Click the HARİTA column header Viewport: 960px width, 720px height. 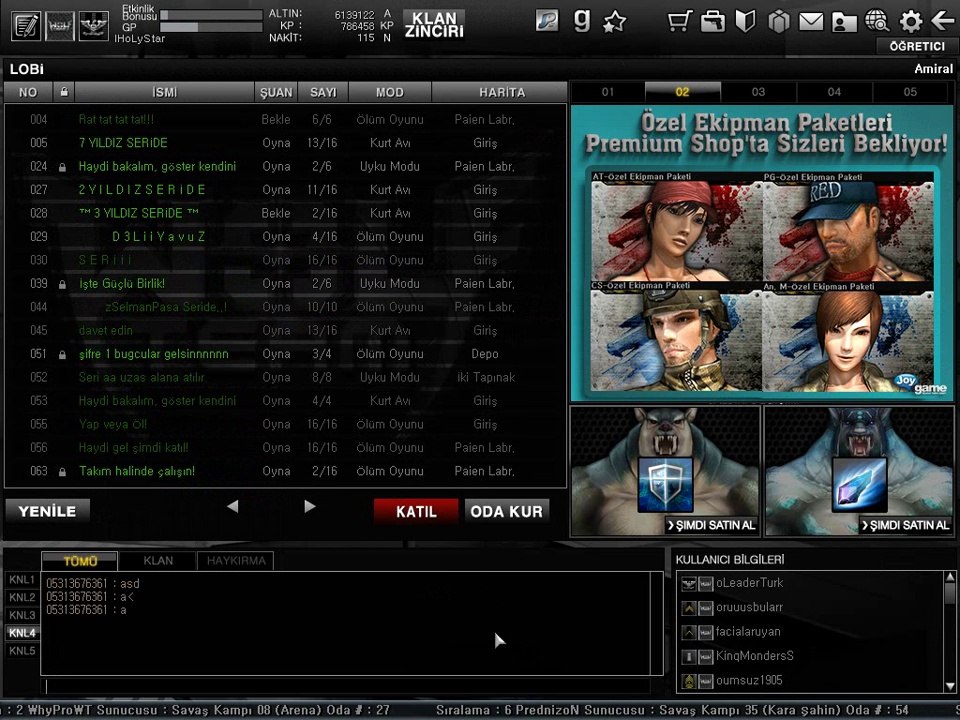click(x=501, y=92)
